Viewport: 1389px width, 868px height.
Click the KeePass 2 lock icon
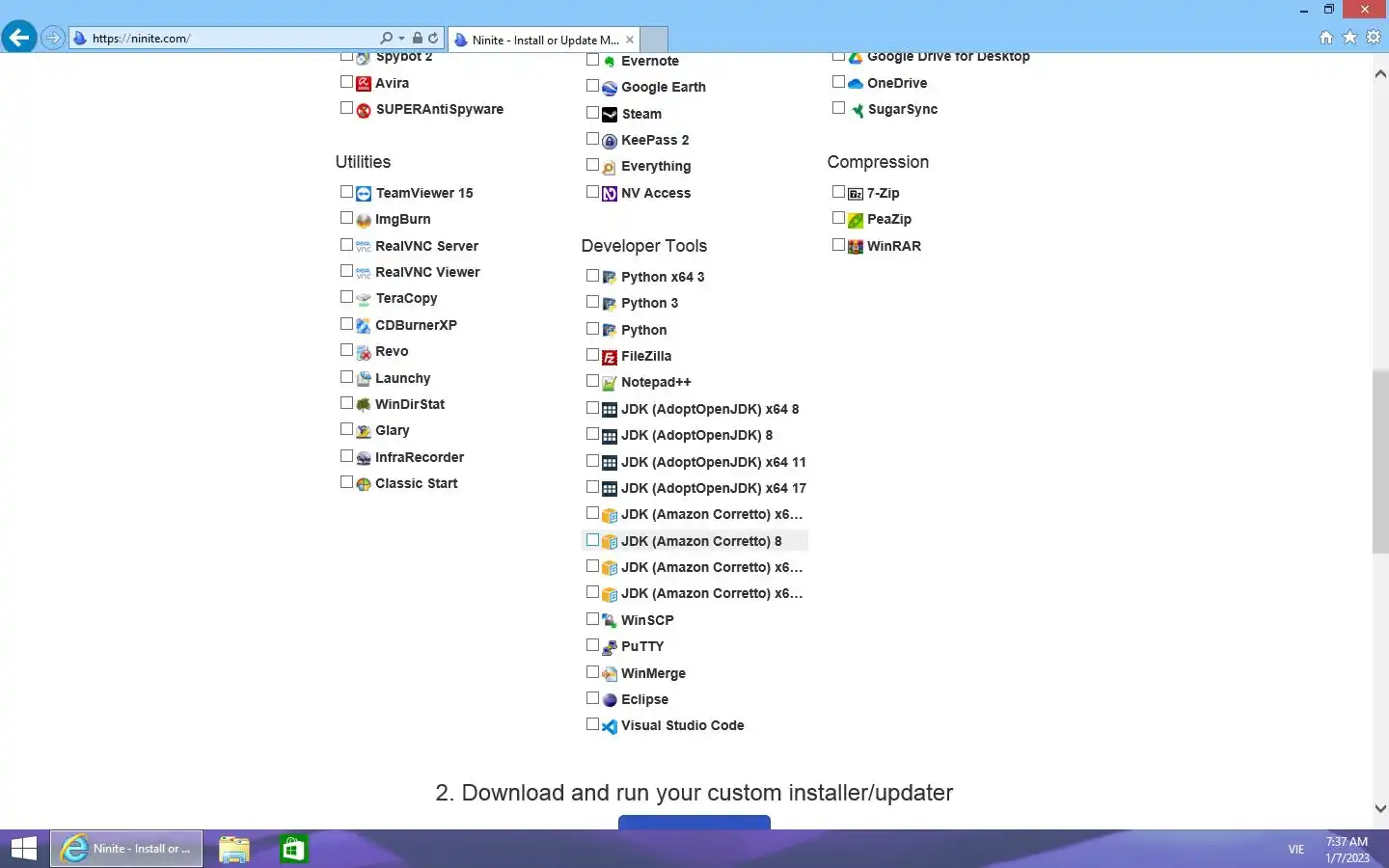point(610,141)
